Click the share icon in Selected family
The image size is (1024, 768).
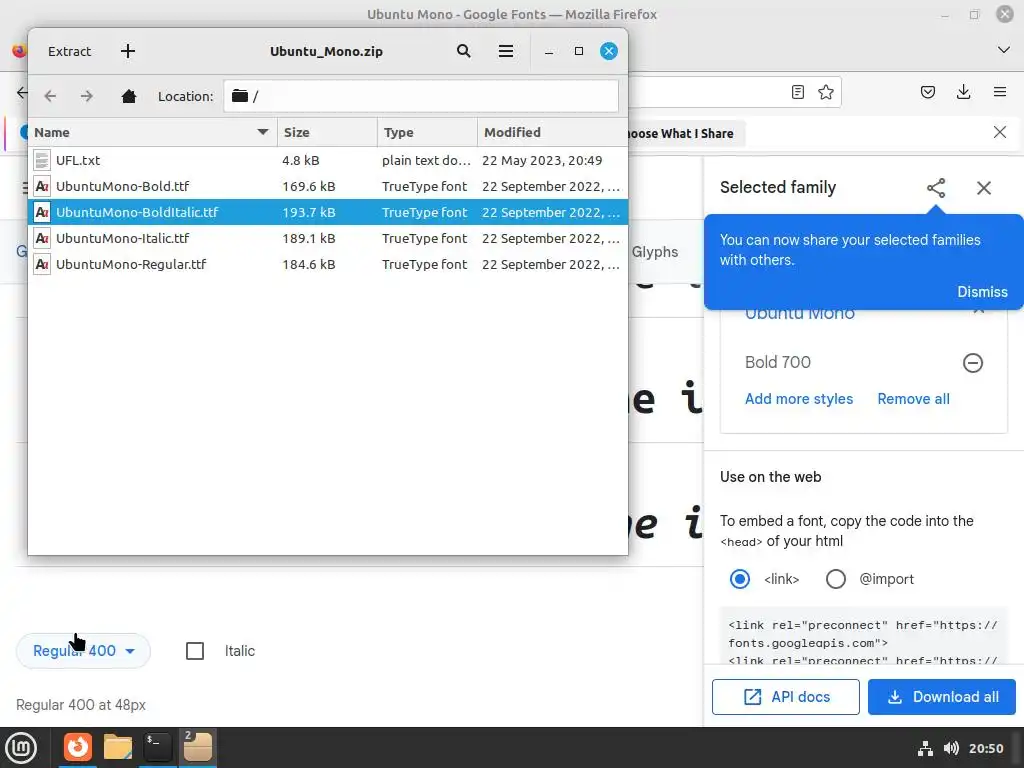point(936,188)
